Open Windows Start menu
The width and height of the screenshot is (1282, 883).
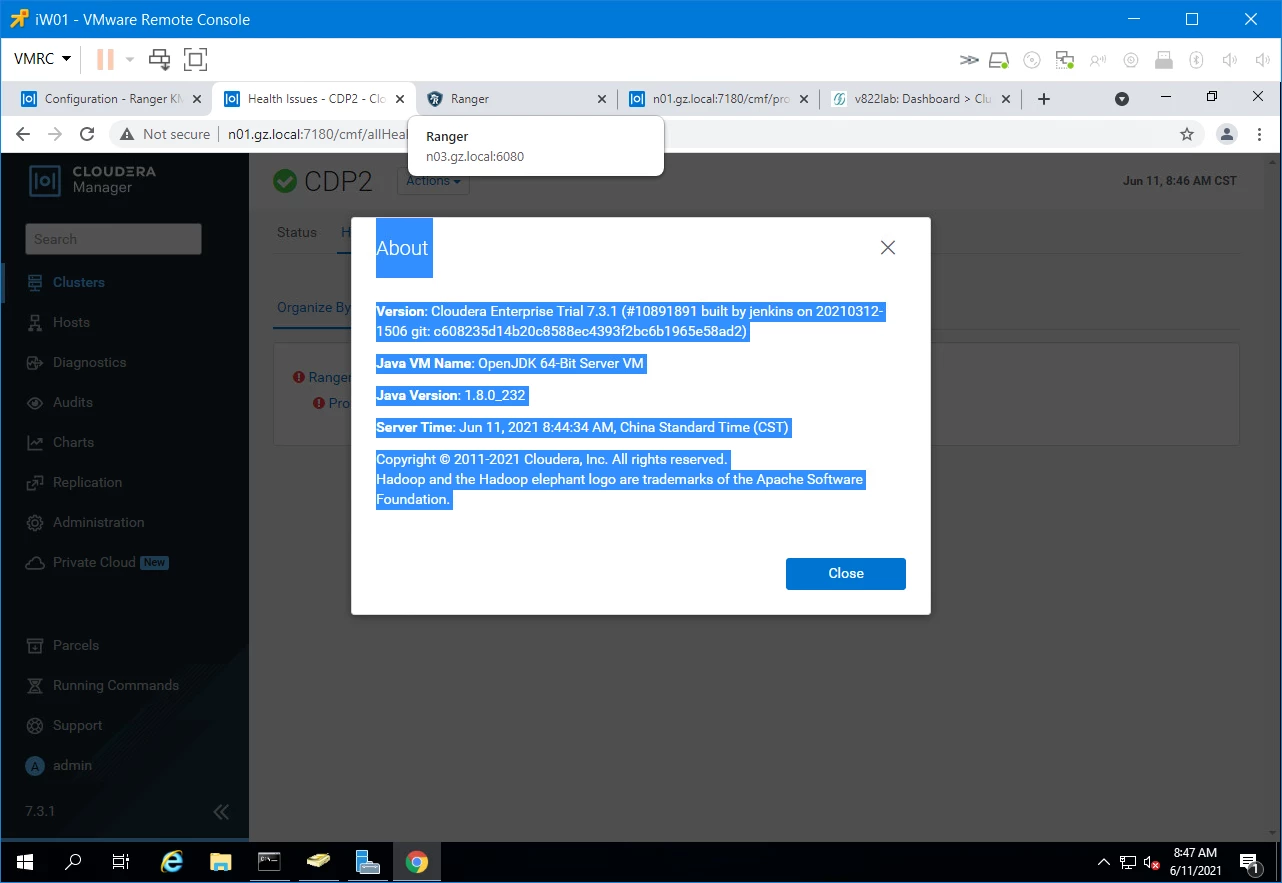tap(24, 862)
